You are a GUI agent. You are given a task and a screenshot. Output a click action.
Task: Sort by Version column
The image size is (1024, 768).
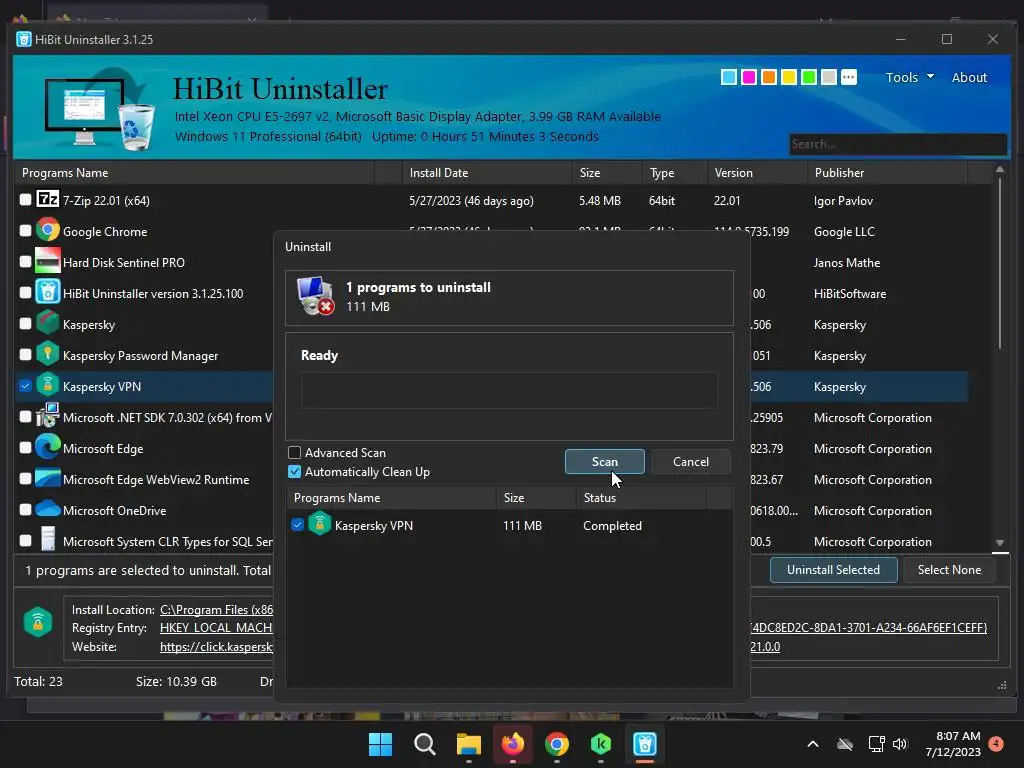[757, 172]
